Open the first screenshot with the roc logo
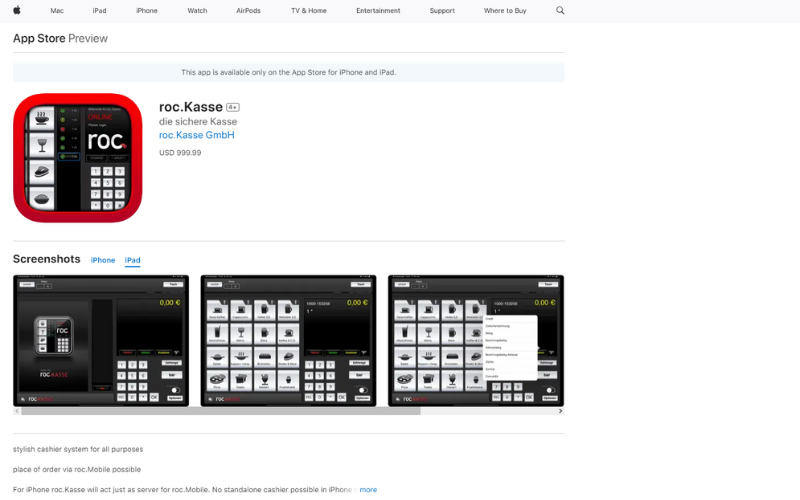Screen dimensions: 800x500 tap(101, 341)
